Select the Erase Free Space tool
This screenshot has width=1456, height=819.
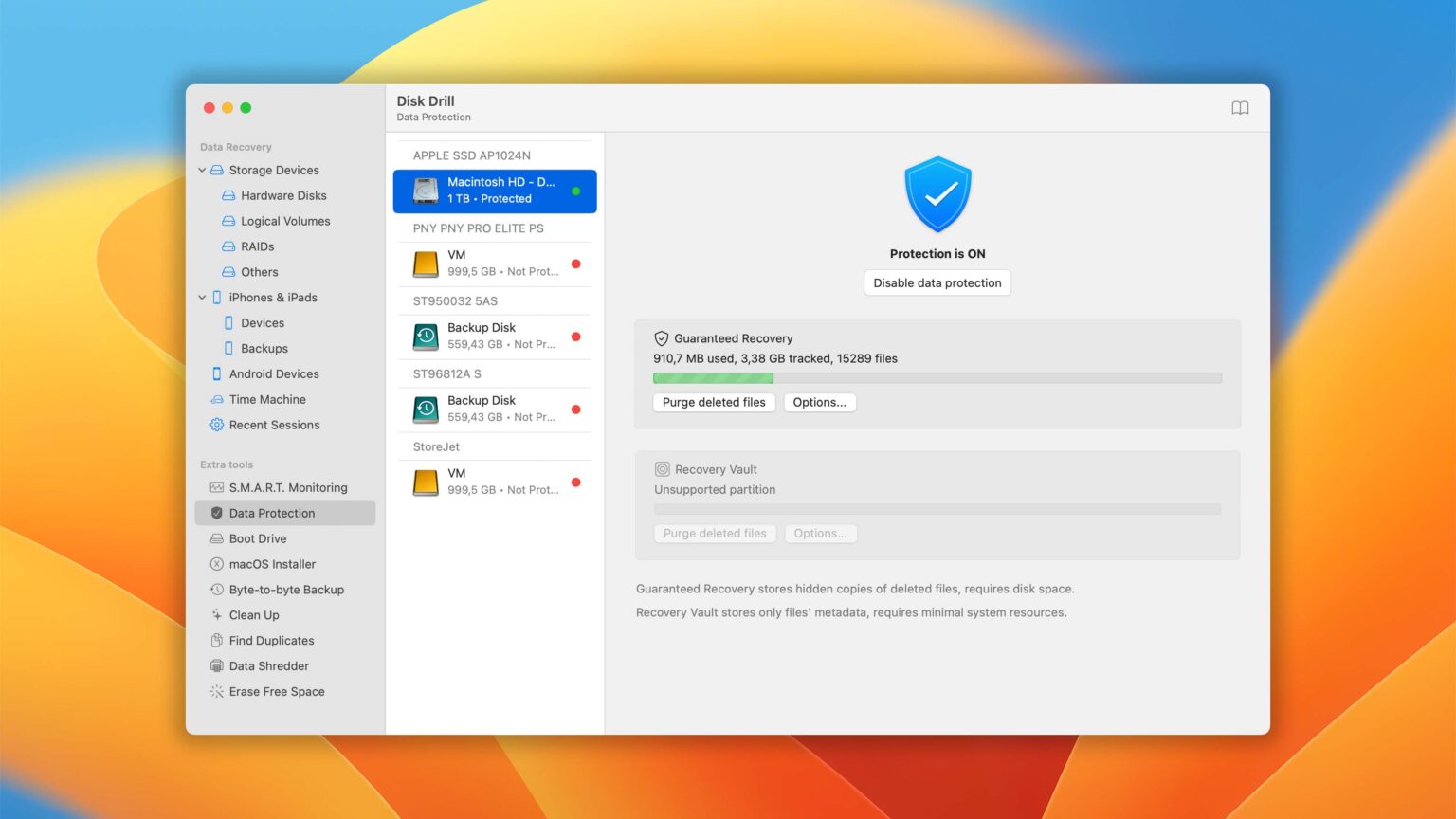277,691
